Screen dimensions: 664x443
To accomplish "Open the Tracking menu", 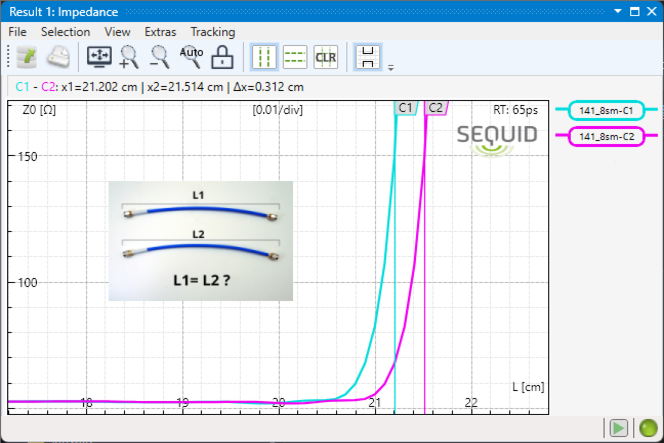I will 212,32.
